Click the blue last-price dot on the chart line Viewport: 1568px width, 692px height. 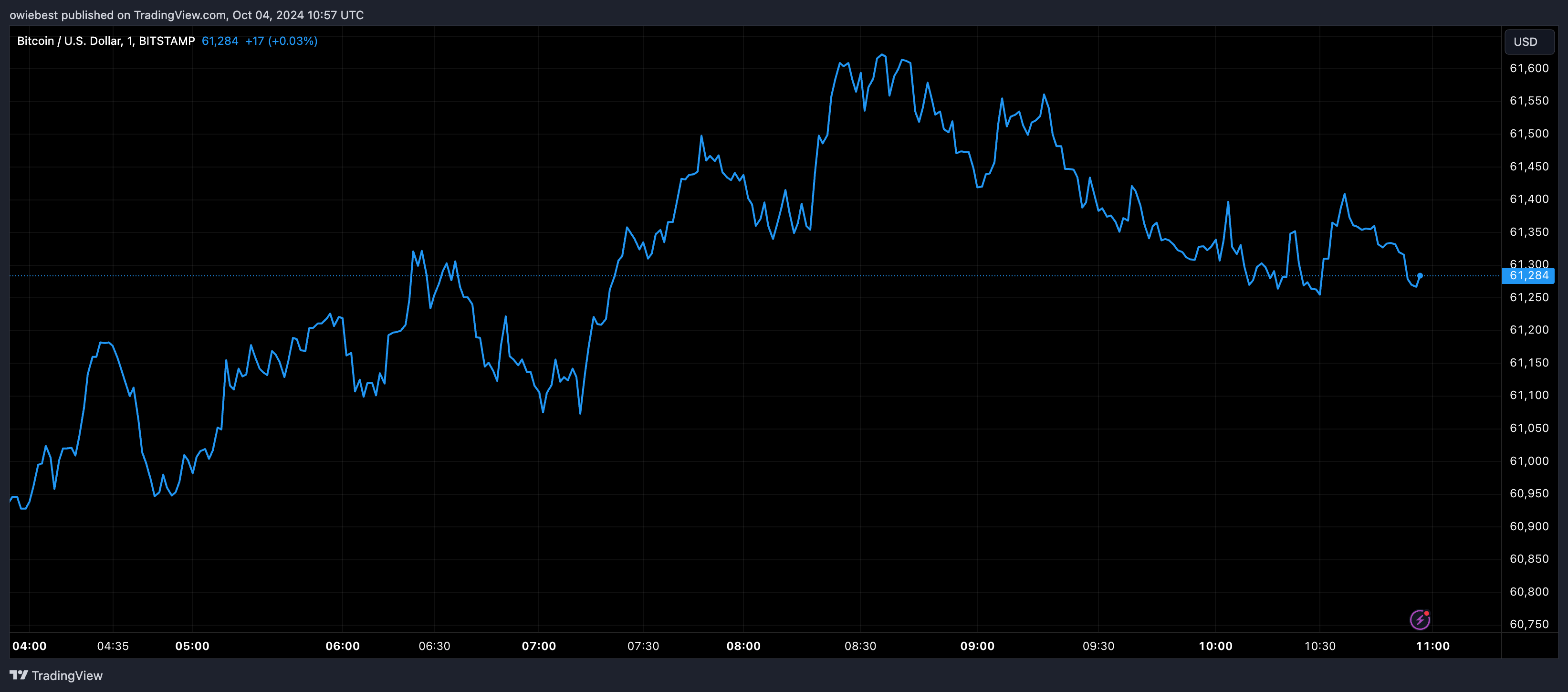pyautogui.click(x=1422, y=276)
